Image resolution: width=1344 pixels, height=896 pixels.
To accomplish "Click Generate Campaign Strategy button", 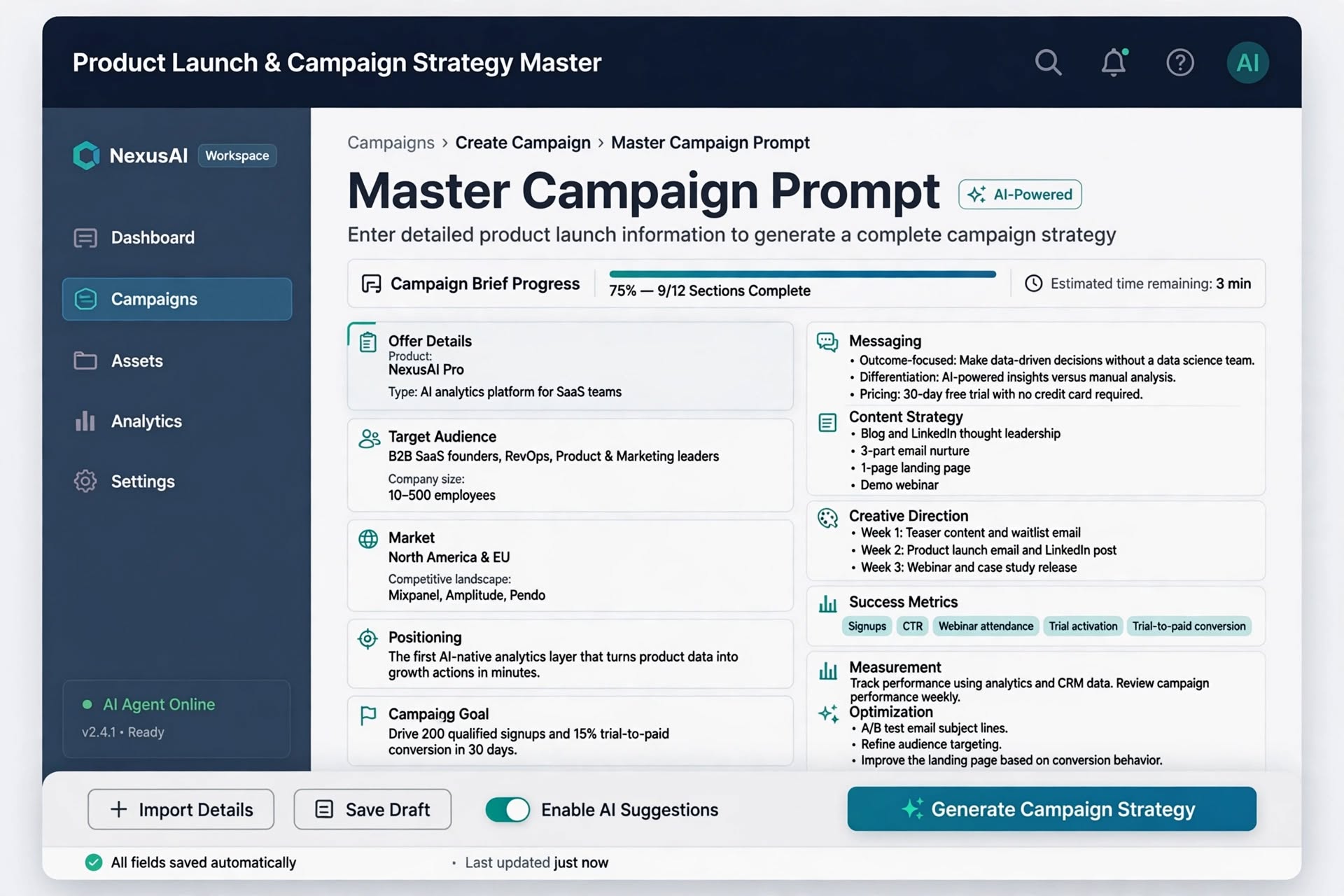I will click(1051, 809).
